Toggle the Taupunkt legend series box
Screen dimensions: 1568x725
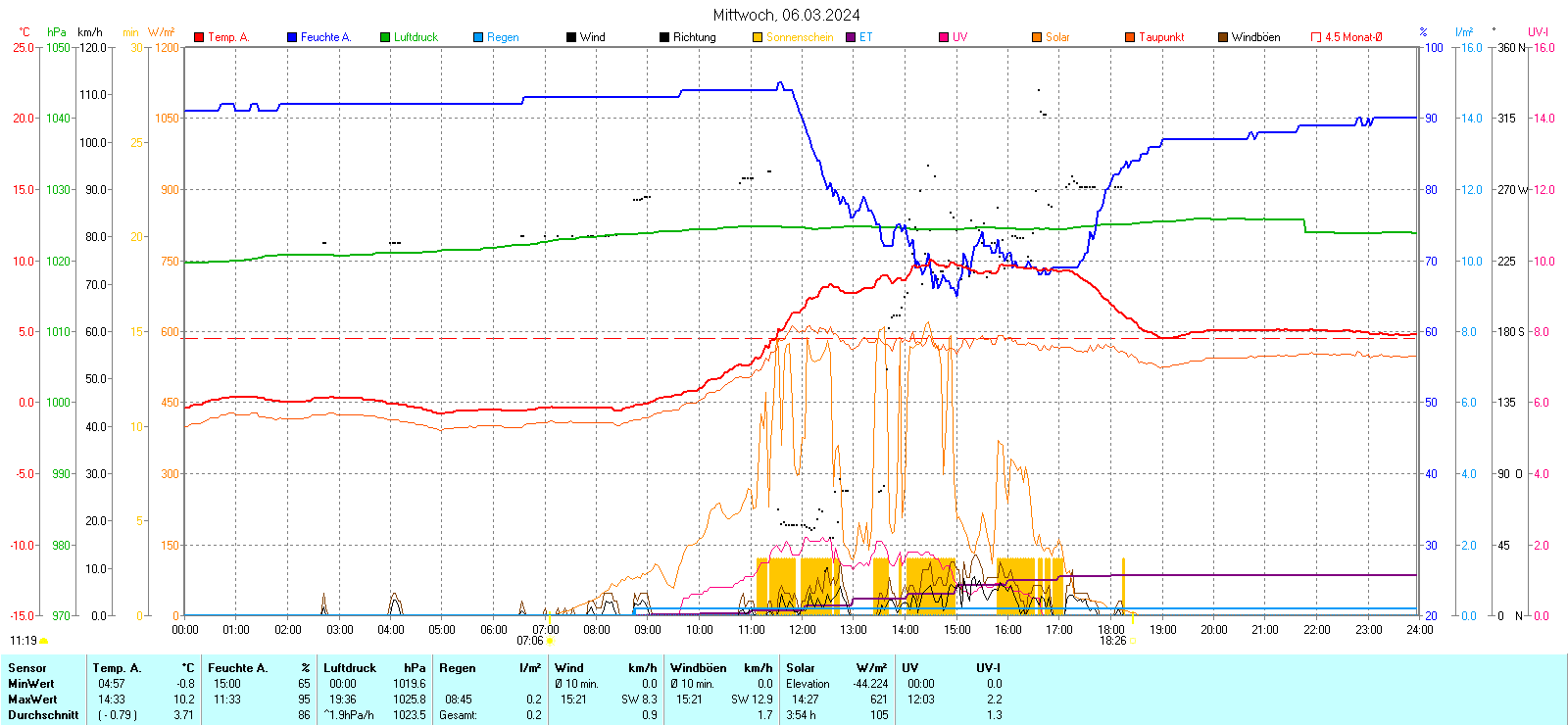[1130, 37]
